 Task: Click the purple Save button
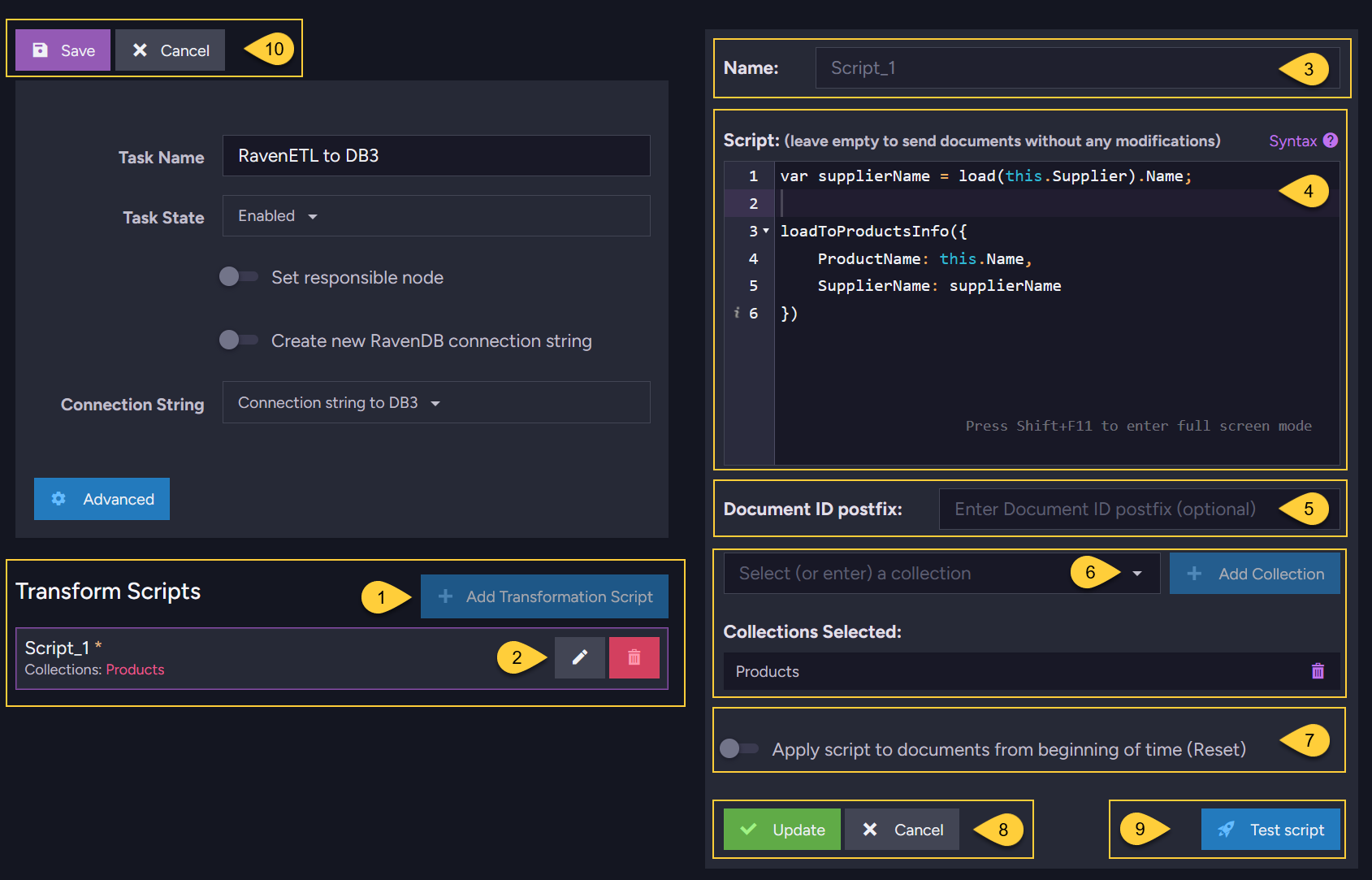(63, 50)
